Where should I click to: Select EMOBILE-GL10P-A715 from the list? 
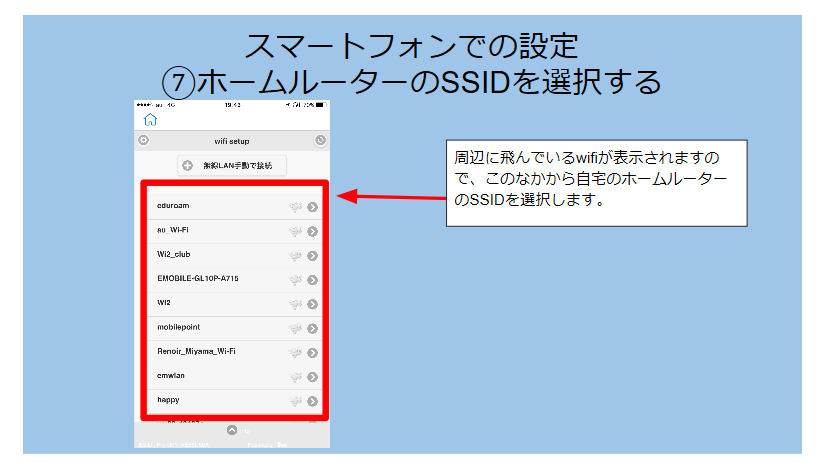point(198,278)
